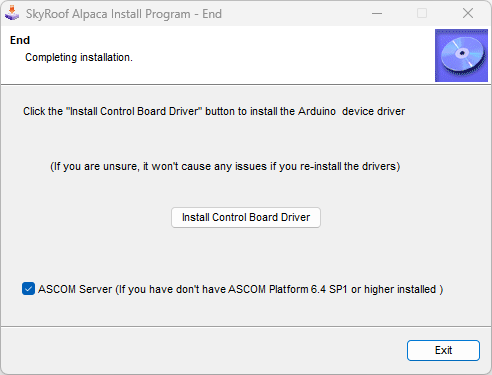Click the re-install the drivers note
The height and width of the screenshot is (375, 492).
[x=225, y=166]
